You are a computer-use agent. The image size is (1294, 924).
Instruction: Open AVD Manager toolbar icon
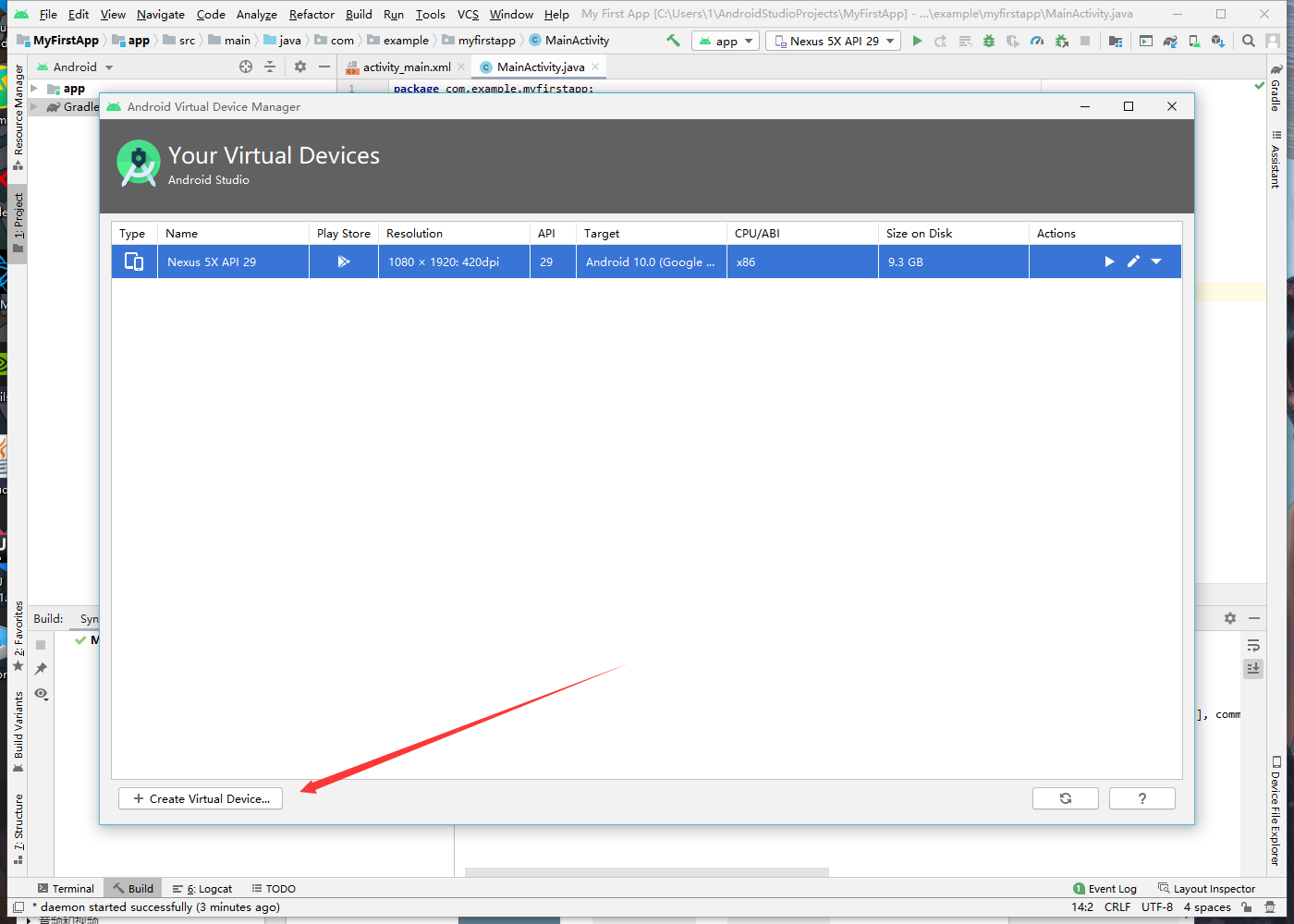(1194, 41)
